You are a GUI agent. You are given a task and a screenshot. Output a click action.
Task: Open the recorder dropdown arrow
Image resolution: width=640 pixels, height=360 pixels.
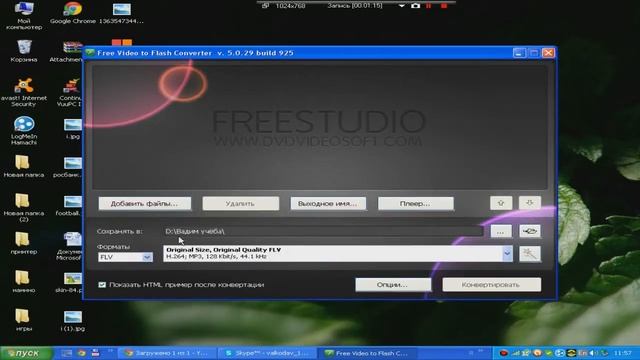click(402, 6)
